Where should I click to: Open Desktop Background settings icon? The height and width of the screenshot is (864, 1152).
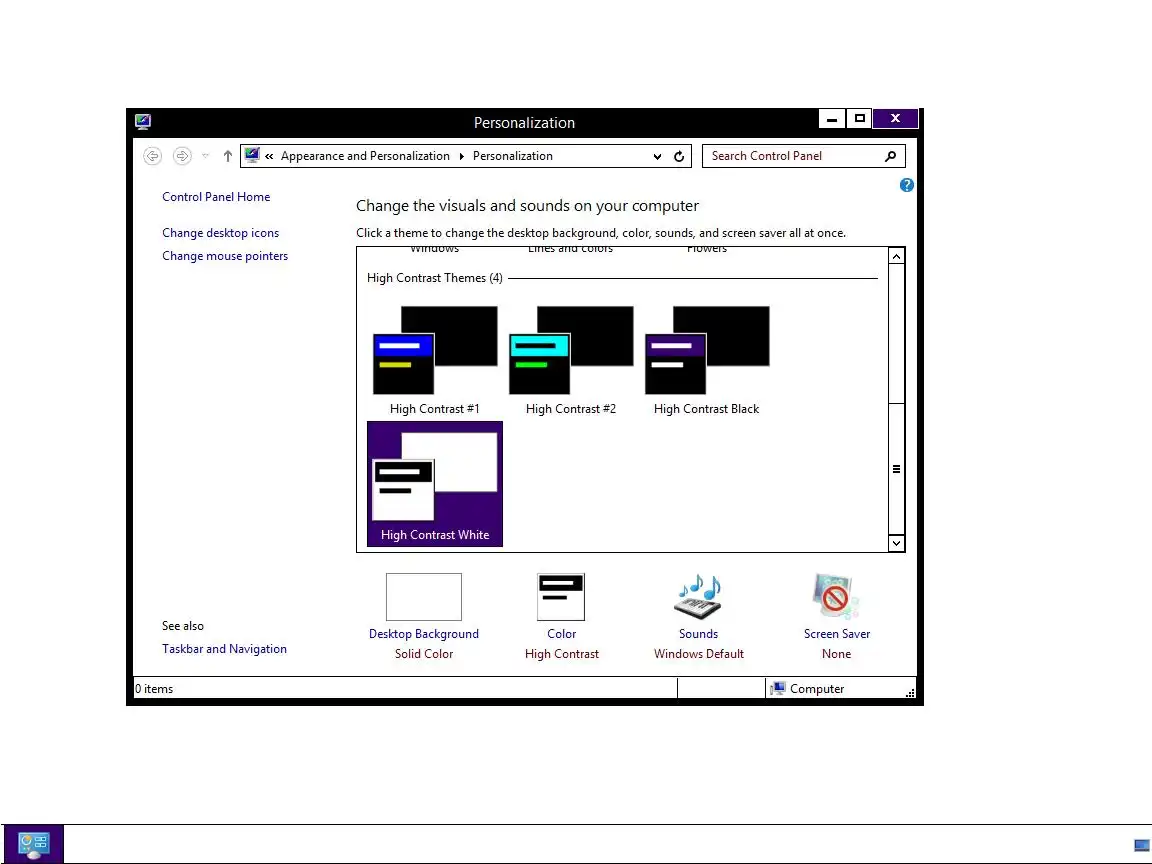coord(424,597)
